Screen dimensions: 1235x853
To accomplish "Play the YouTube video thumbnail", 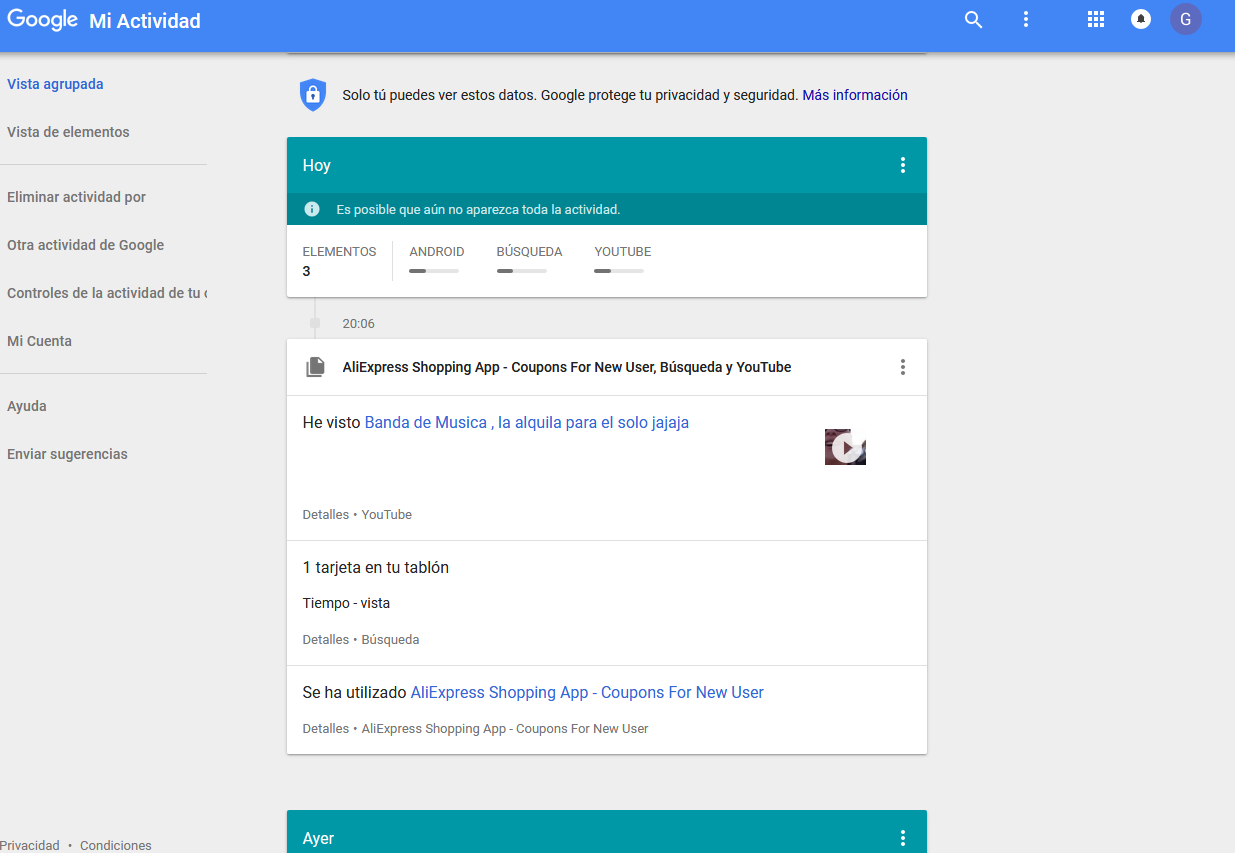I will [x=845, y=447].
